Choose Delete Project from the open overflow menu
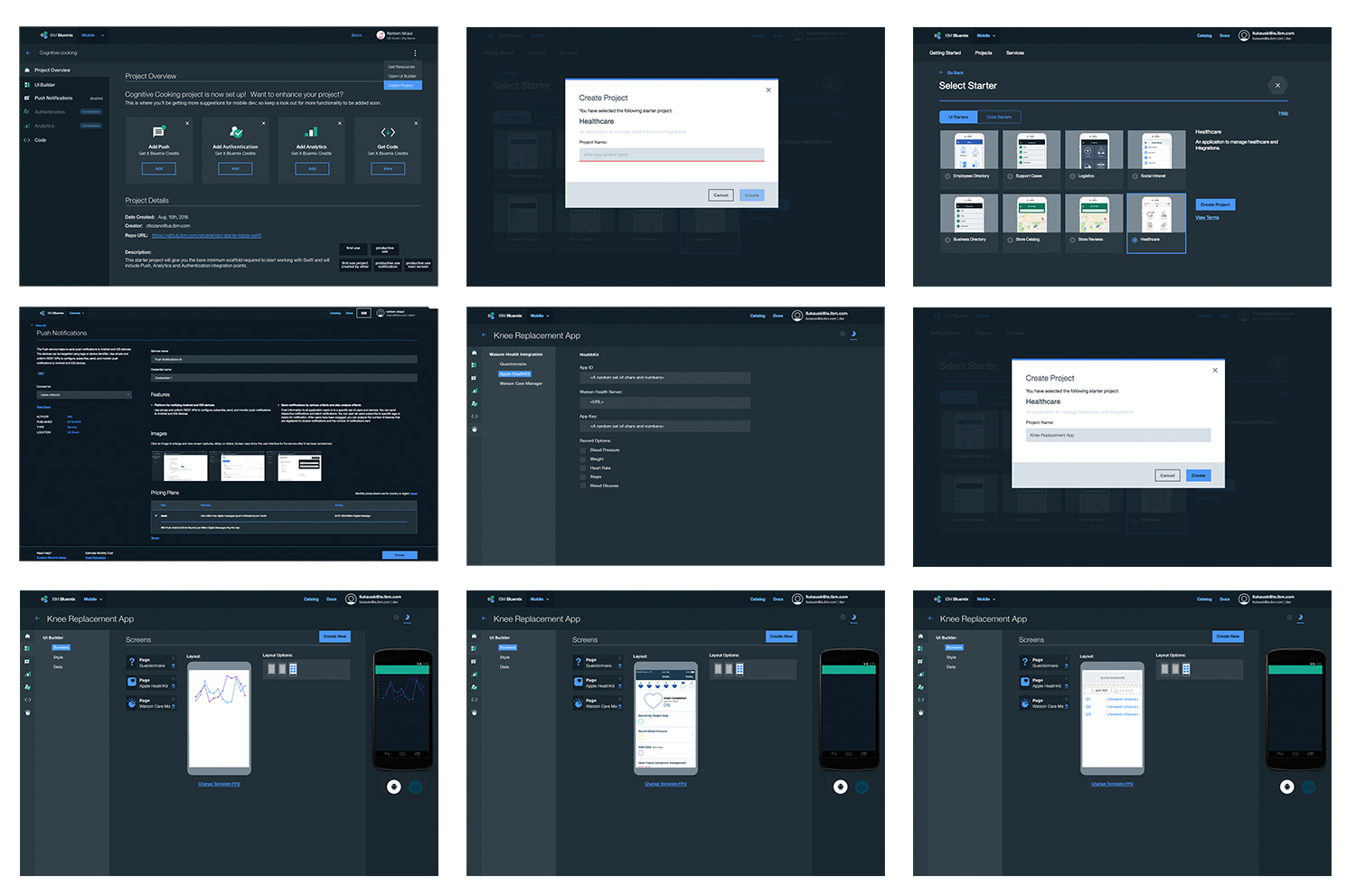 [402, 86]
